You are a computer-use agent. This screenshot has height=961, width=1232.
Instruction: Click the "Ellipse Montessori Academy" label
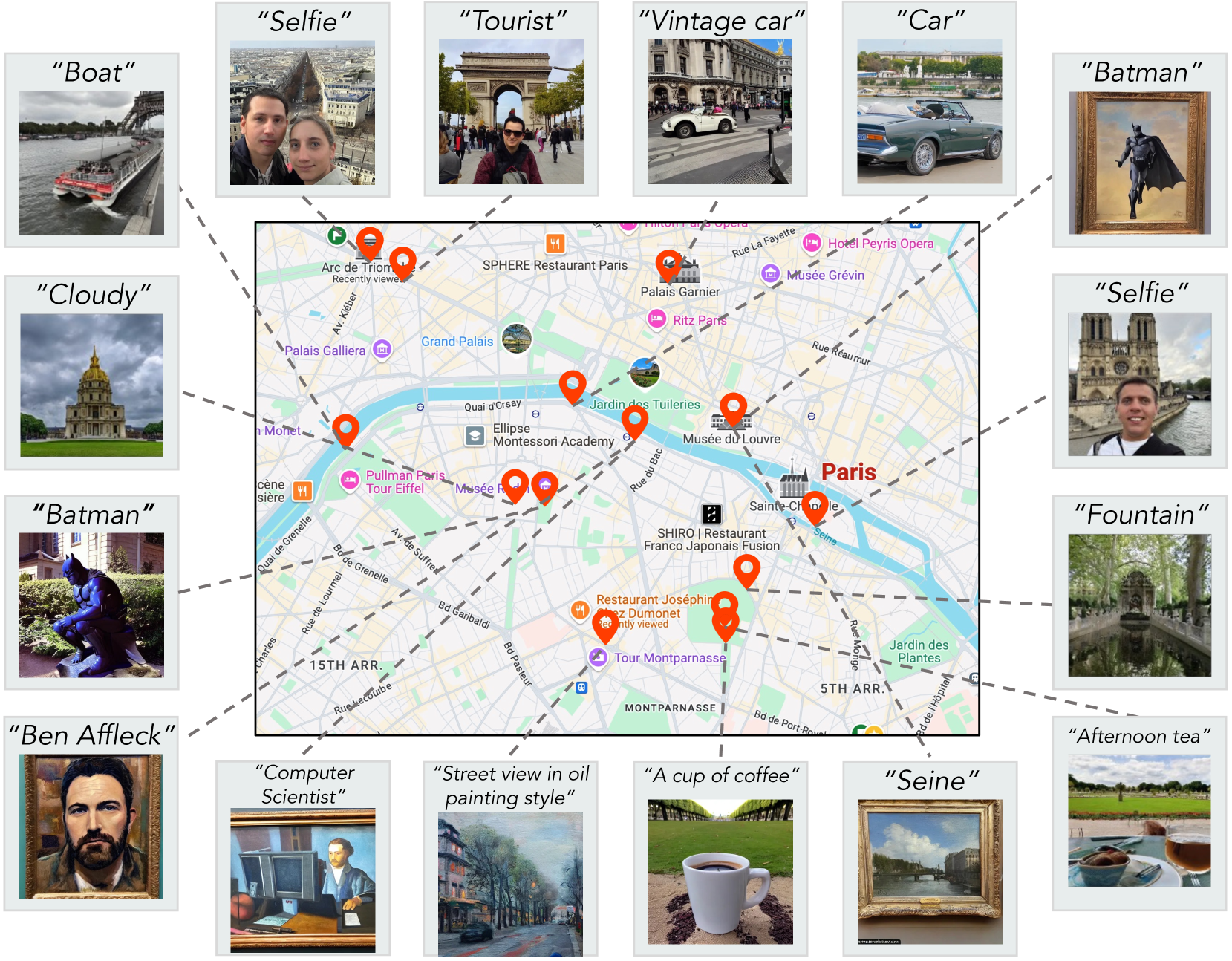point(553,435)
